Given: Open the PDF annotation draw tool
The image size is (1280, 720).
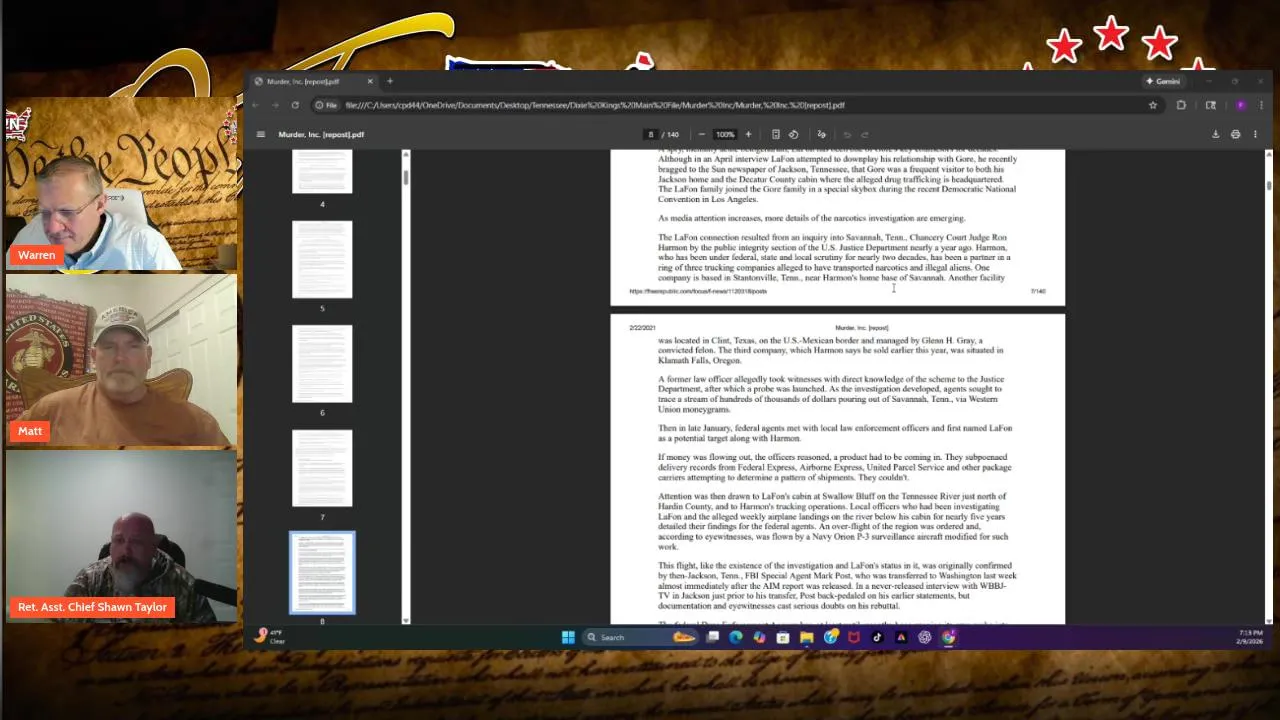Looking at the screenshot, I should tap(821, 134).
